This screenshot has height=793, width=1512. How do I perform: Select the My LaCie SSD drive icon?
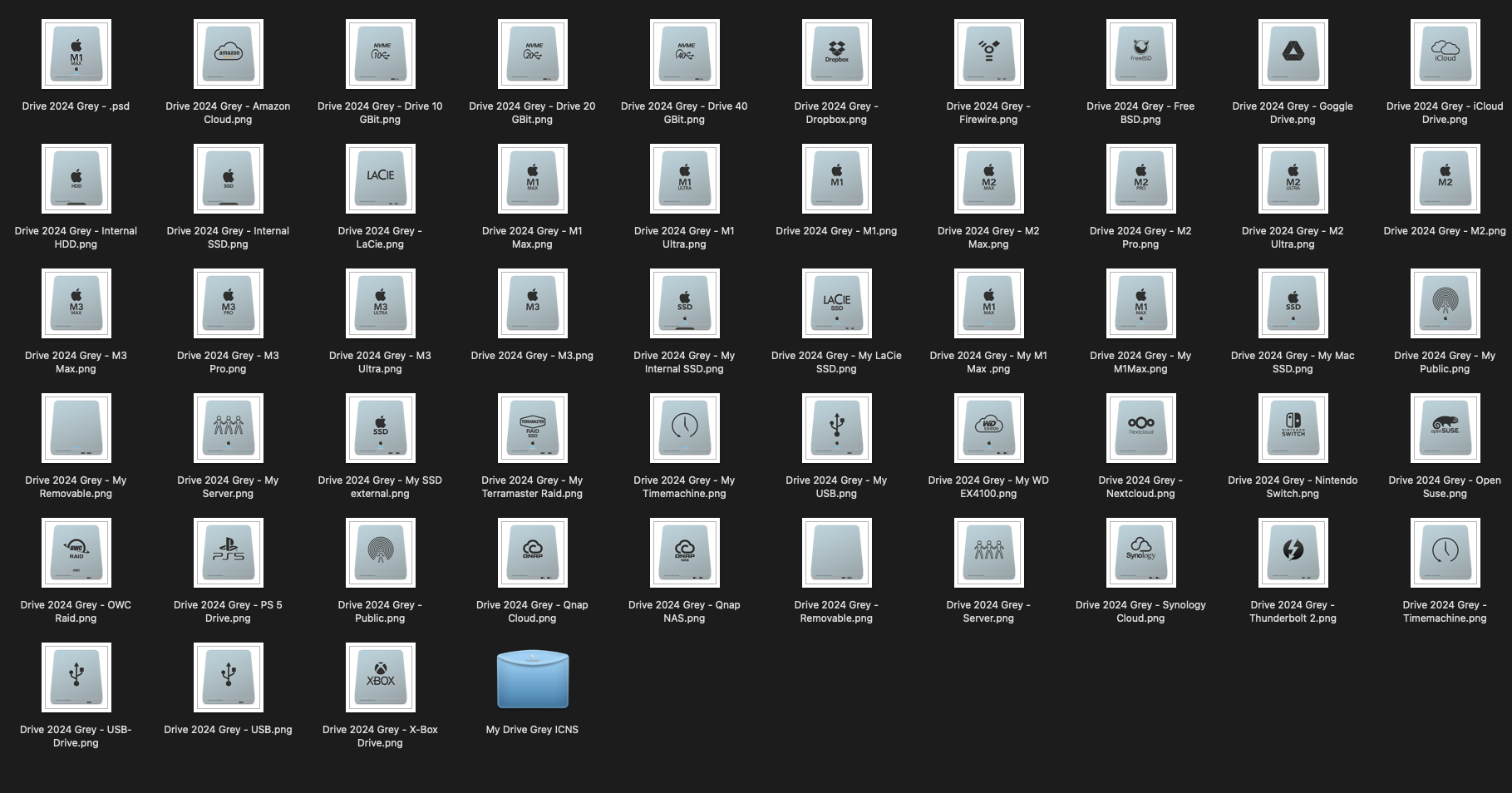click(x=836, y=303)
